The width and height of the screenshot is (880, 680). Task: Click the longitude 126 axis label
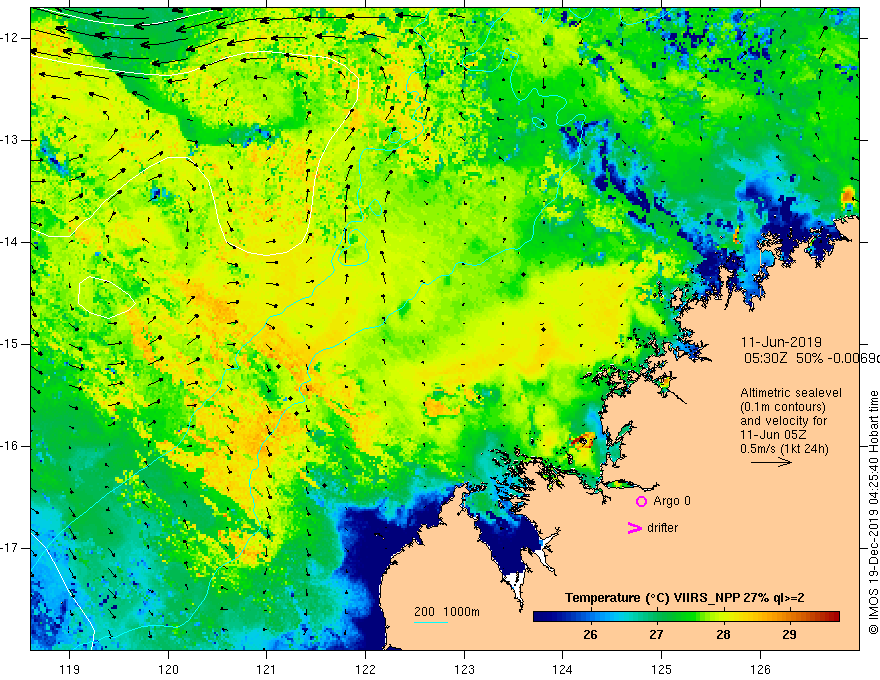[x=760, y=669]
